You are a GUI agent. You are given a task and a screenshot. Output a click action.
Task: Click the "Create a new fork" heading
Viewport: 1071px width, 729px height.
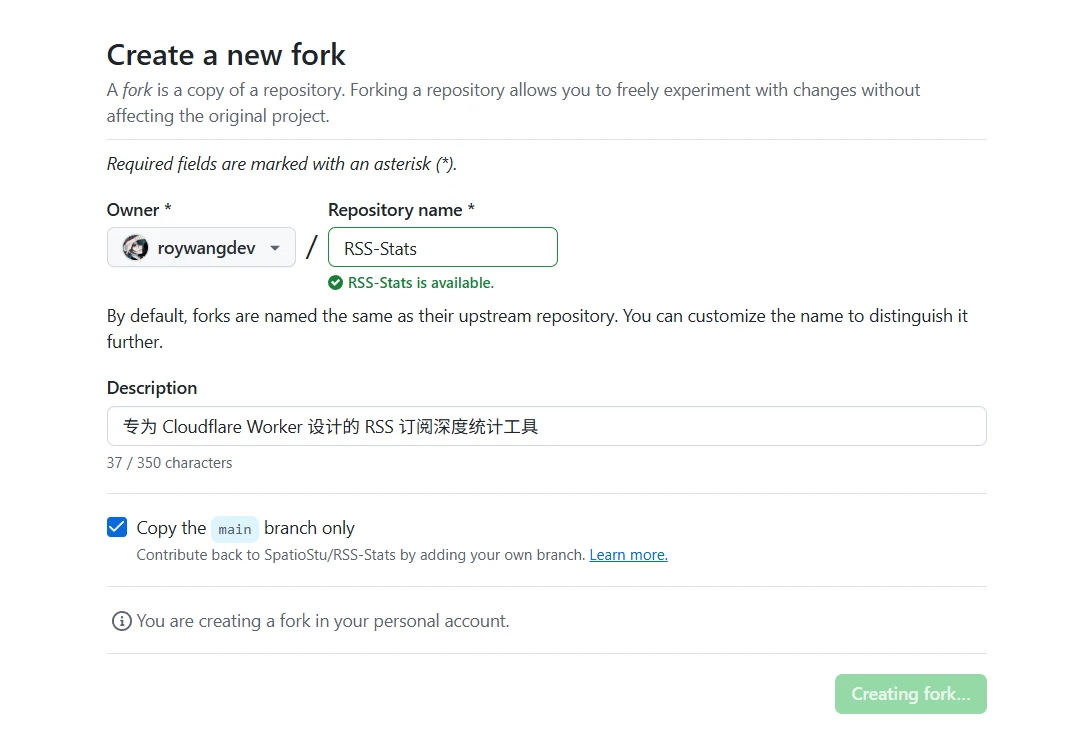(226, 54)
